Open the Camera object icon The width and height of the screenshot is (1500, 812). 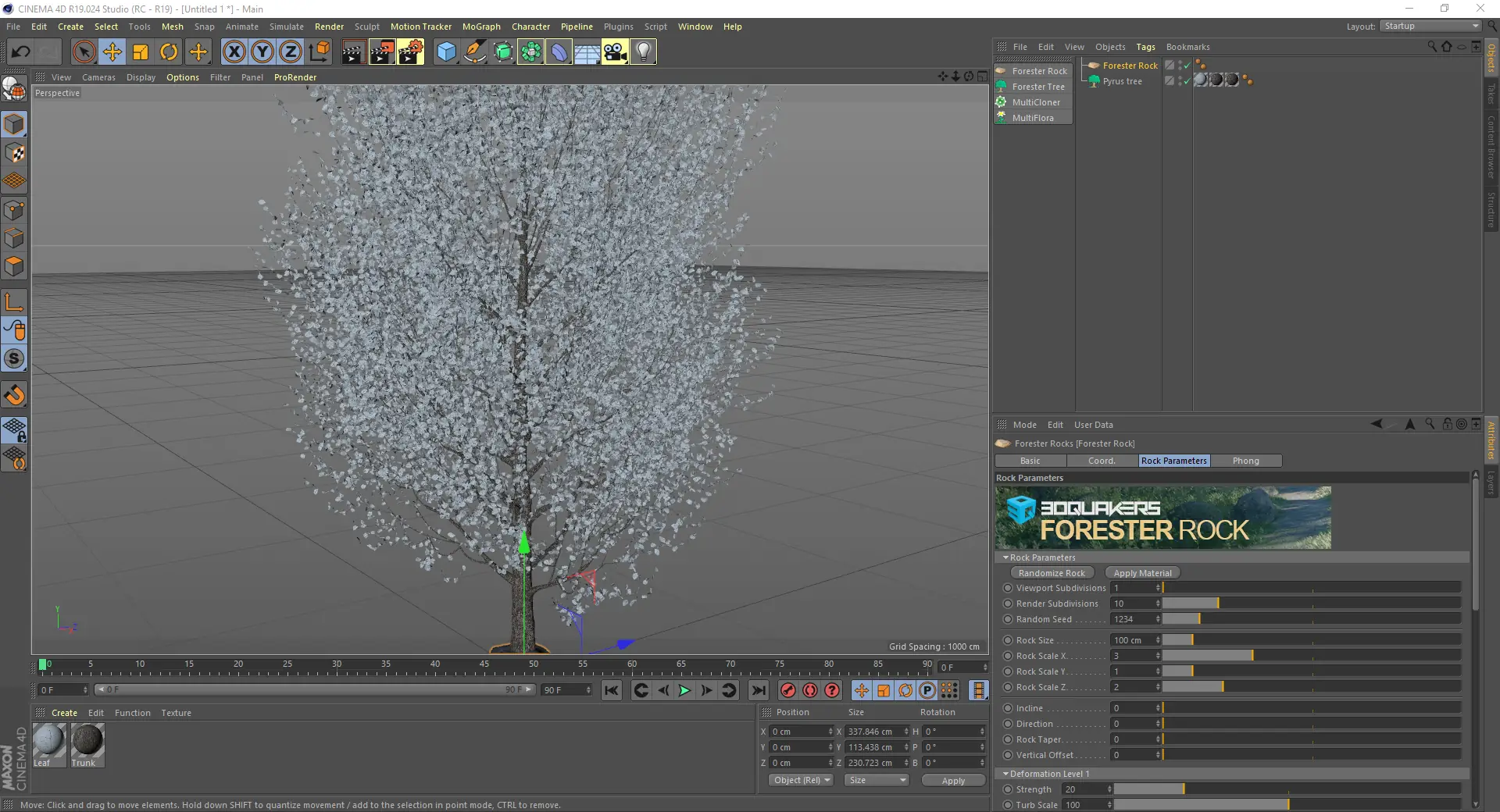(x=615, y=52)
